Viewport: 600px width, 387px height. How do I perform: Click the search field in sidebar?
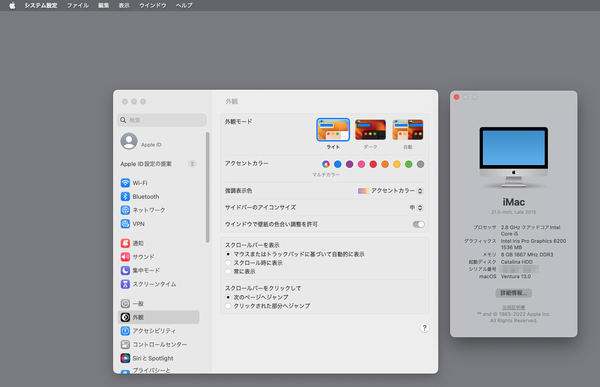tap(162, 120)
